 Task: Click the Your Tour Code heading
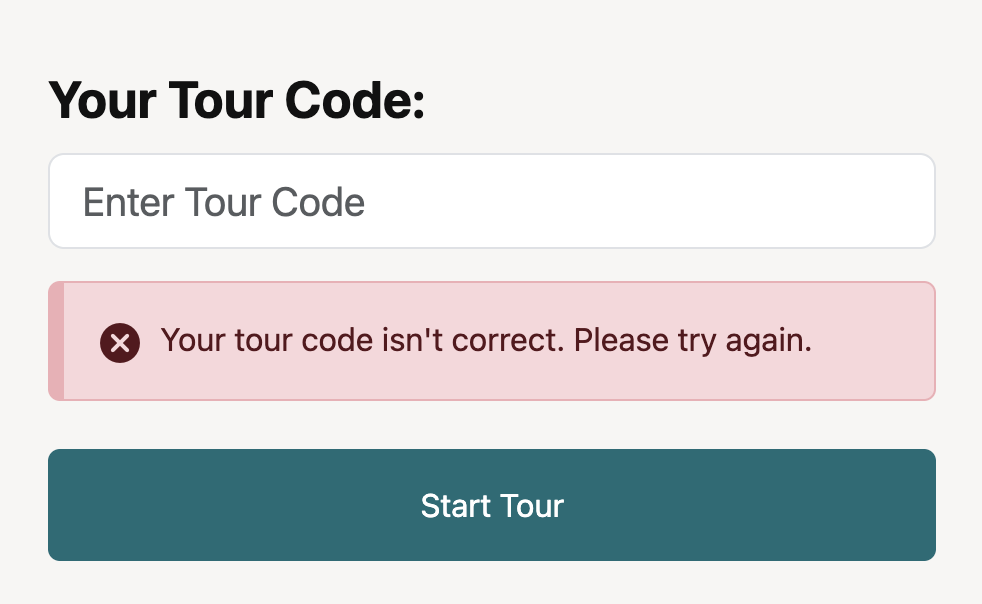pos(238,100)
